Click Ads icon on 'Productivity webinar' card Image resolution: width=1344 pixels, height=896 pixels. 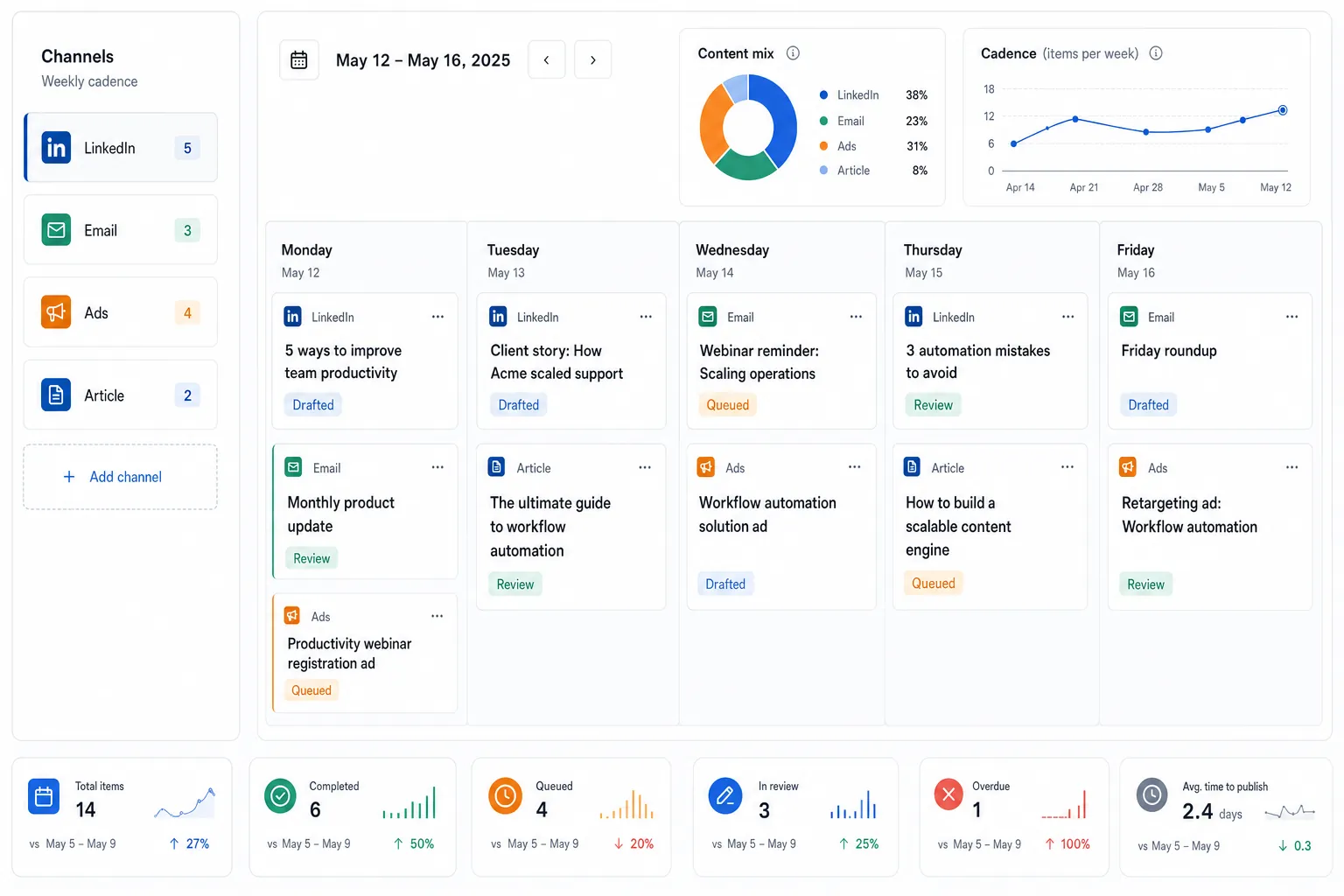point(292,616)
